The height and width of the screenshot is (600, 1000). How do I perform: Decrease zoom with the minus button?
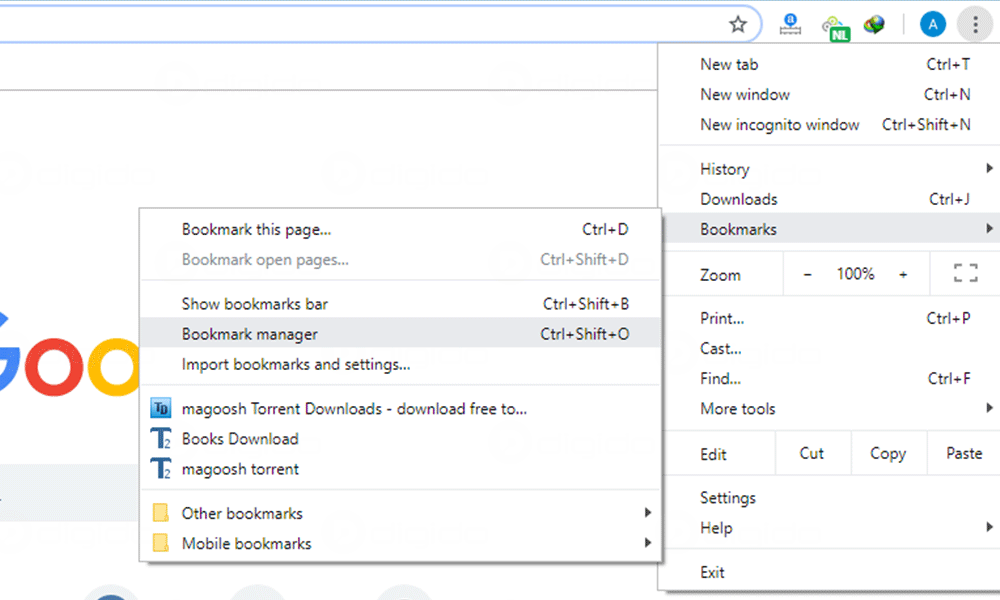click(x=808, y=274)
